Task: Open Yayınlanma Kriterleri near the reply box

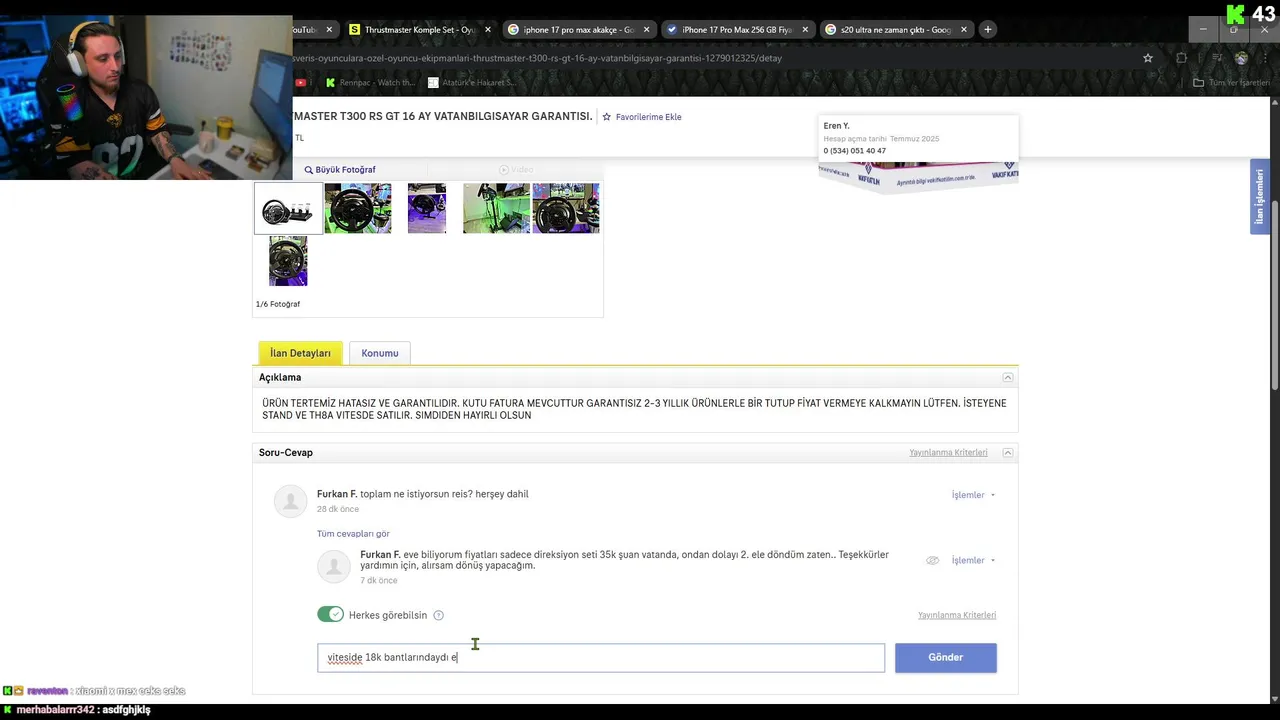Action: pos(957,615)
